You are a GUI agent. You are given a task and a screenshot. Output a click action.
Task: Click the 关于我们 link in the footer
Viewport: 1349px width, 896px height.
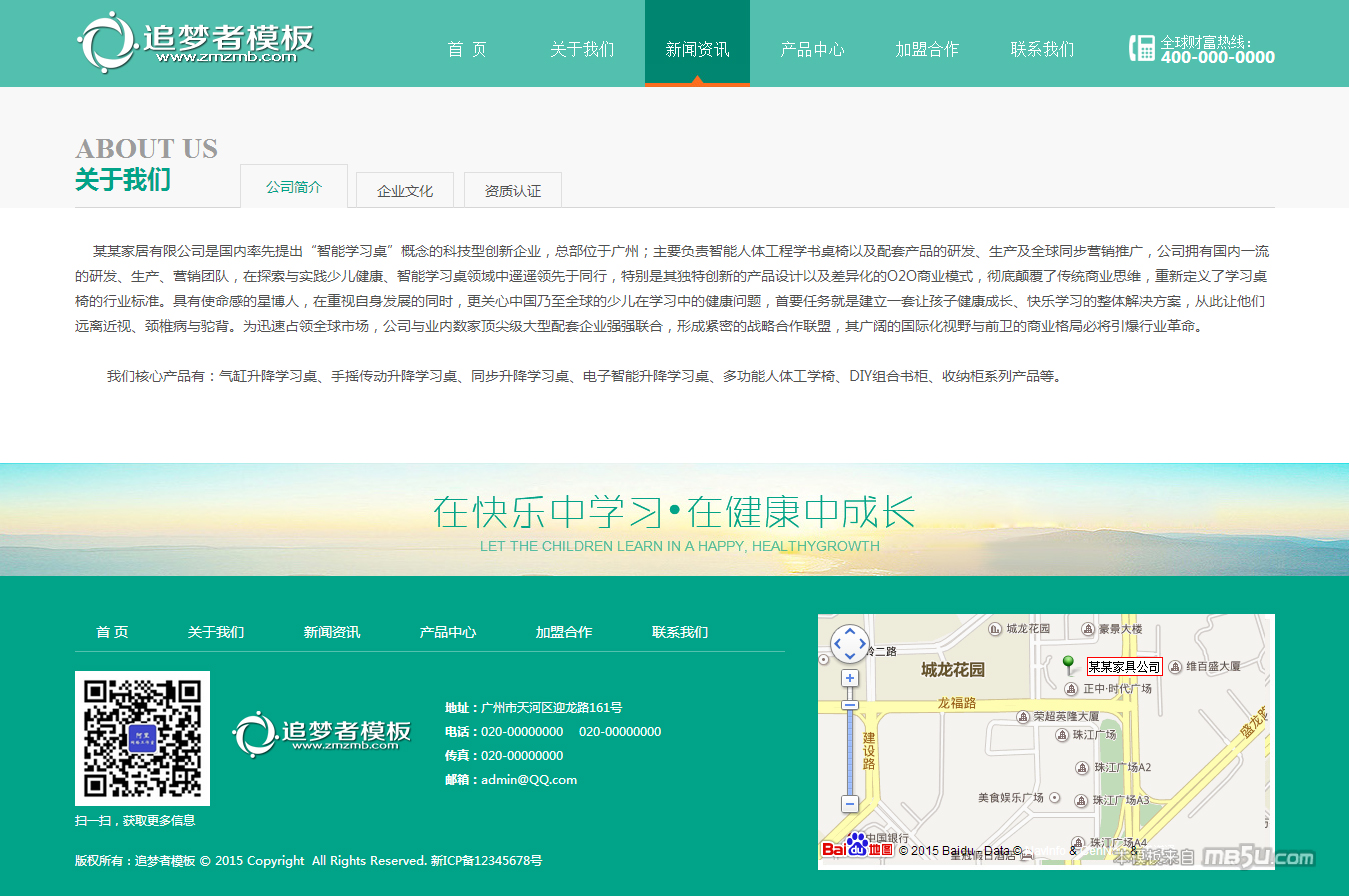pos(216,632)
